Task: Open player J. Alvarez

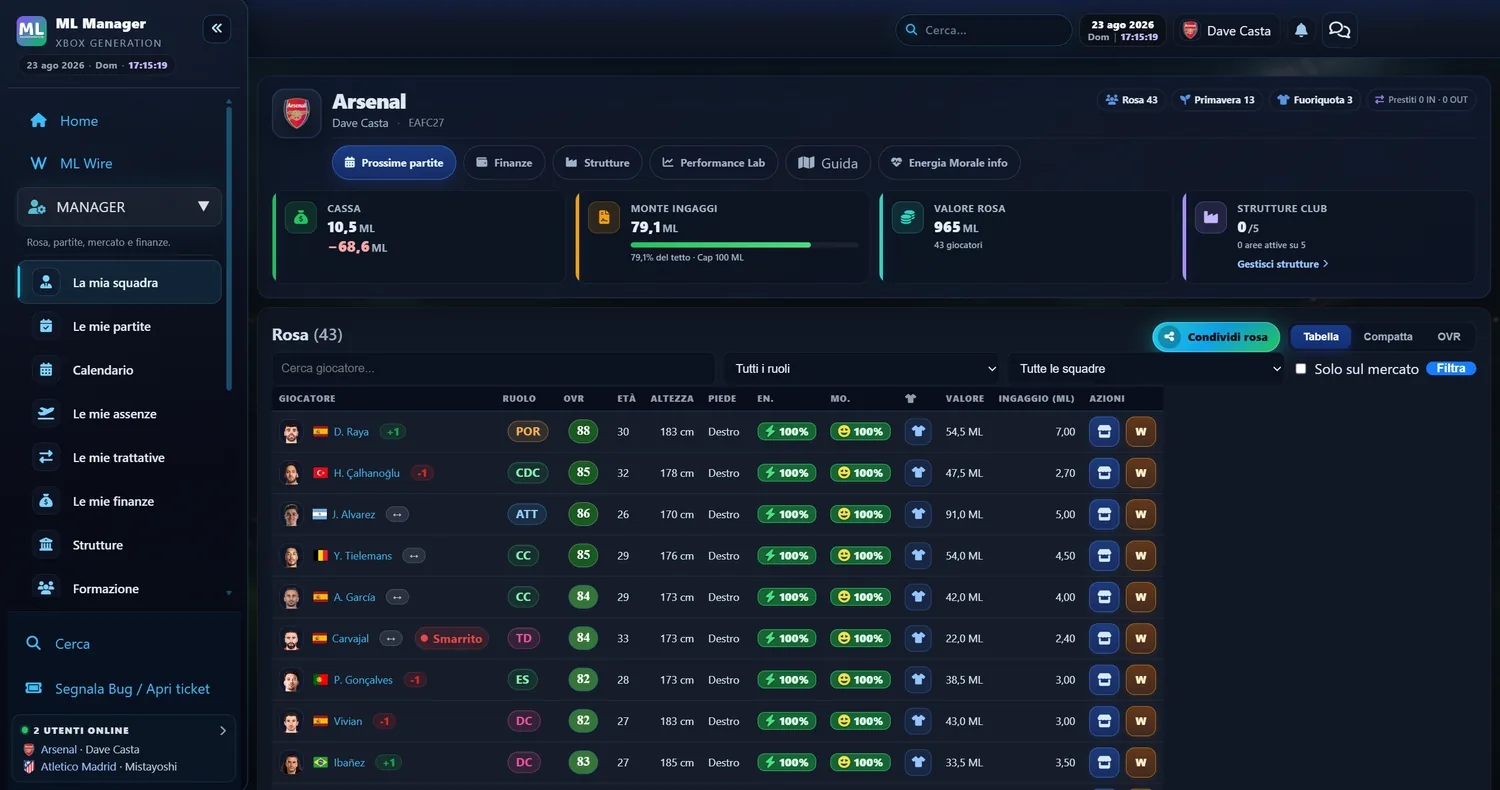Action: pyautogui.click(x=354, y=514)
